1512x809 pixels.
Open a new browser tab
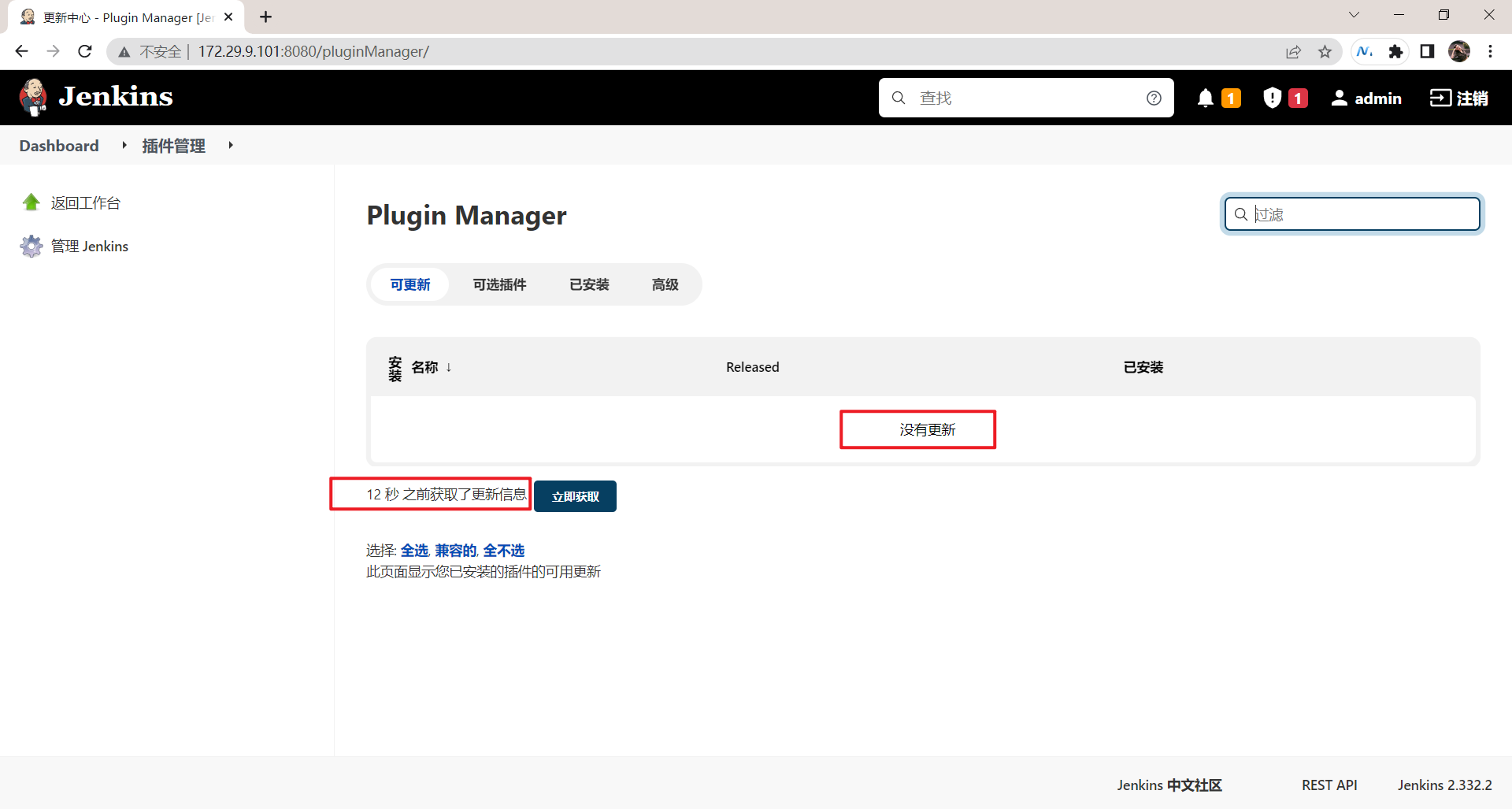click(265, 17)
